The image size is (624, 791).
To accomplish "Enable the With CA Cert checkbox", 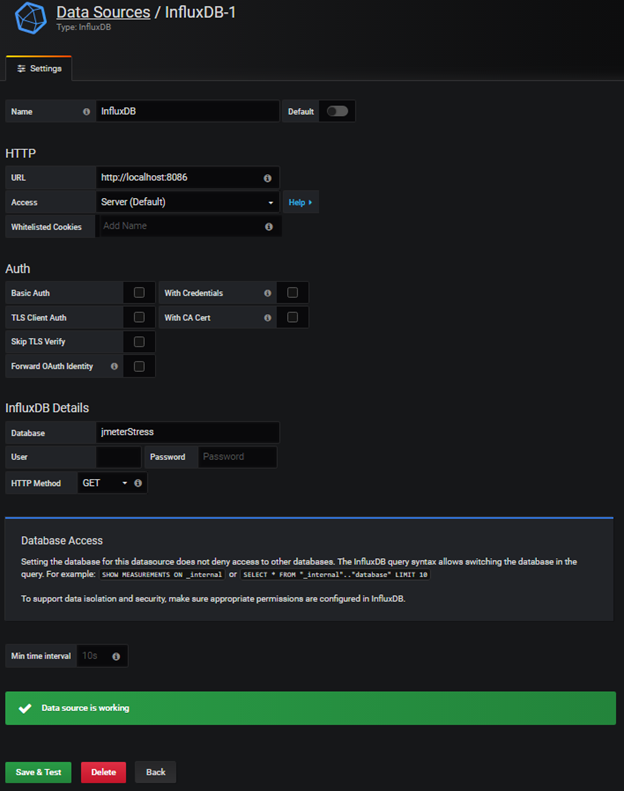I will click(x=293, y=317).
